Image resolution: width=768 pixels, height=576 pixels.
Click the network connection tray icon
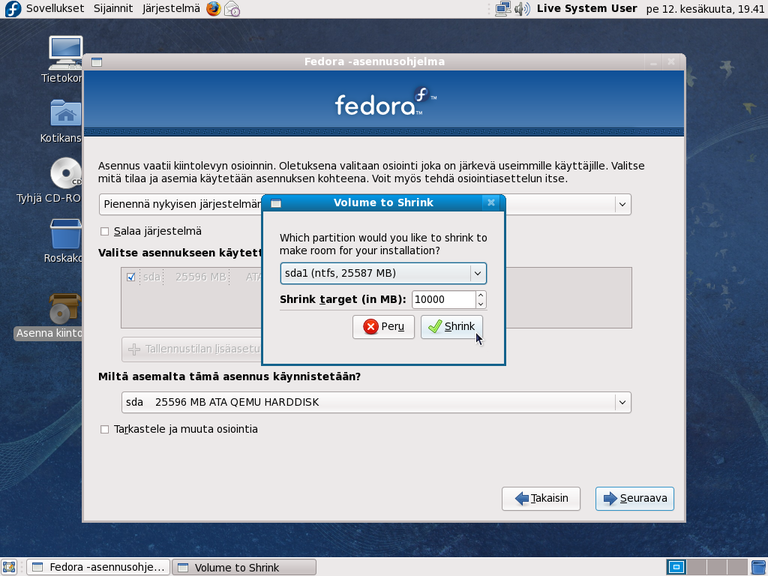point(503,9)
